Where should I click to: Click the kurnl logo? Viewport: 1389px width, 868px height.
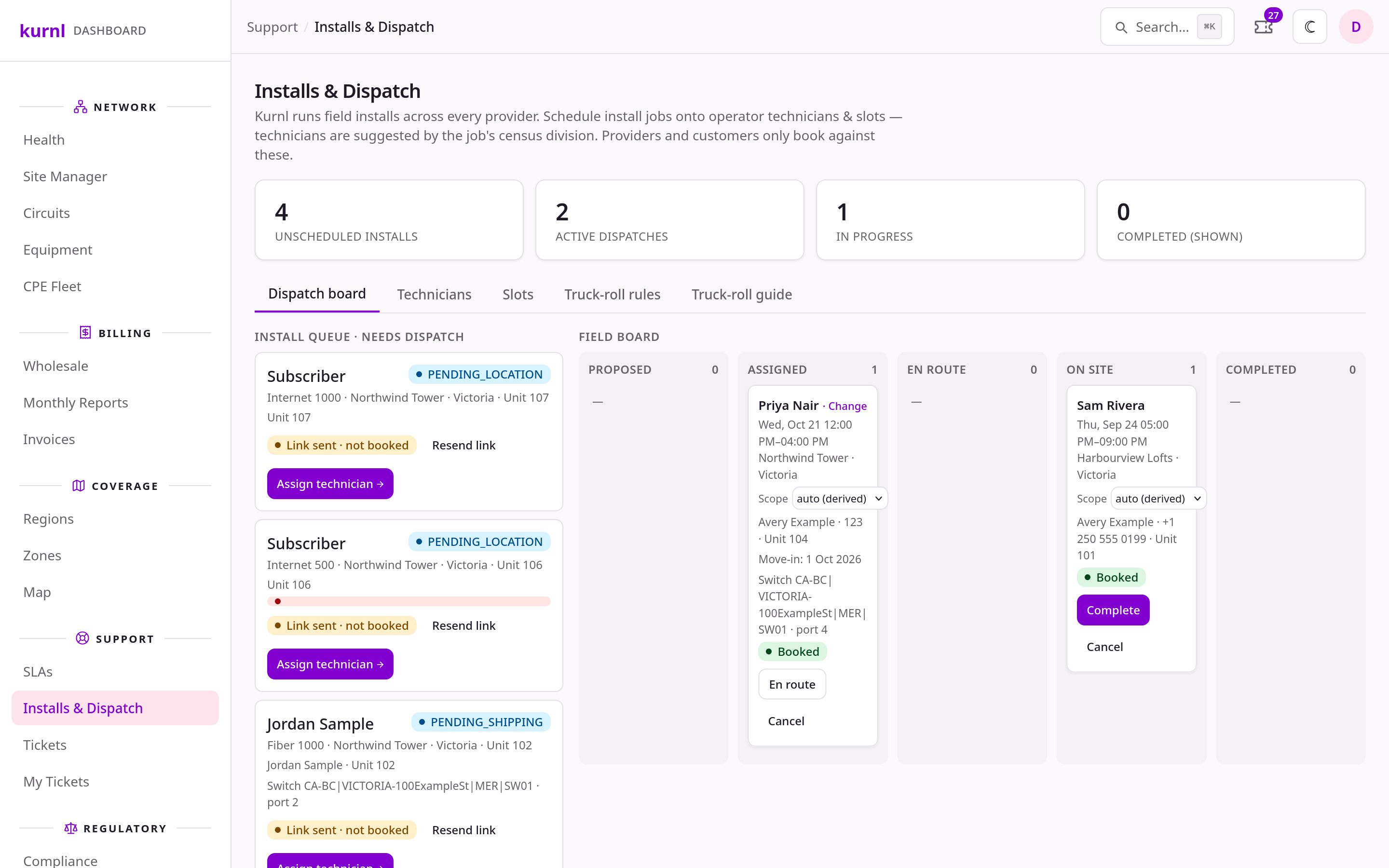[42, 30]
